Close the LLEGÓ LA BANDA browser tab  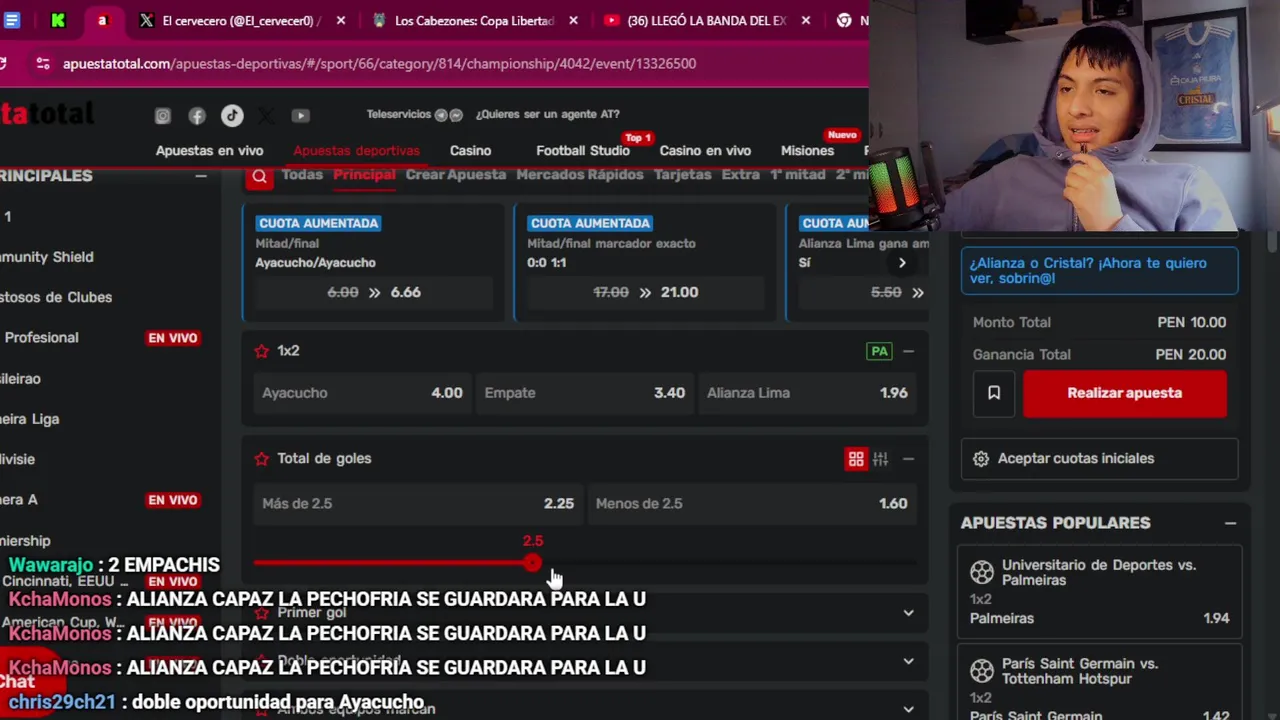(806, 20)
